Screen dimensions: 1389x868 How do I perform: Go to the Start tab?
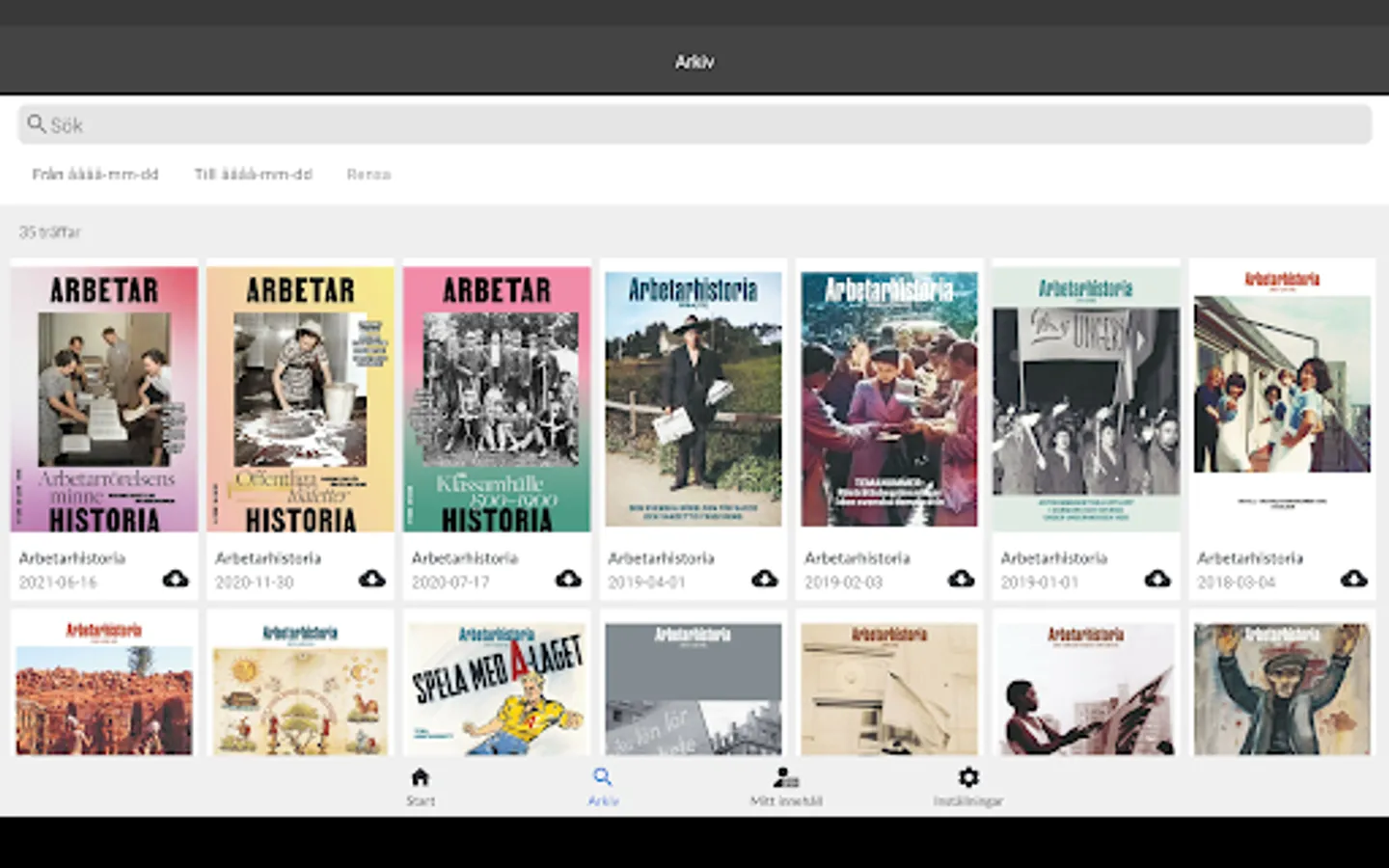coord(421,786)
